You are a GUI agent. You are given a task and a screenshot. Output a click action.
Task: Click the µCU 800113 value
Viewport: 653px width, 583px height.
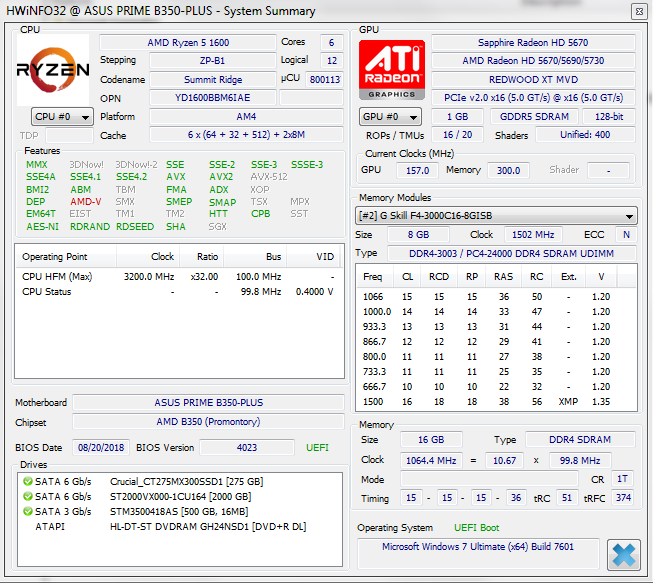(x=324, y=80)
